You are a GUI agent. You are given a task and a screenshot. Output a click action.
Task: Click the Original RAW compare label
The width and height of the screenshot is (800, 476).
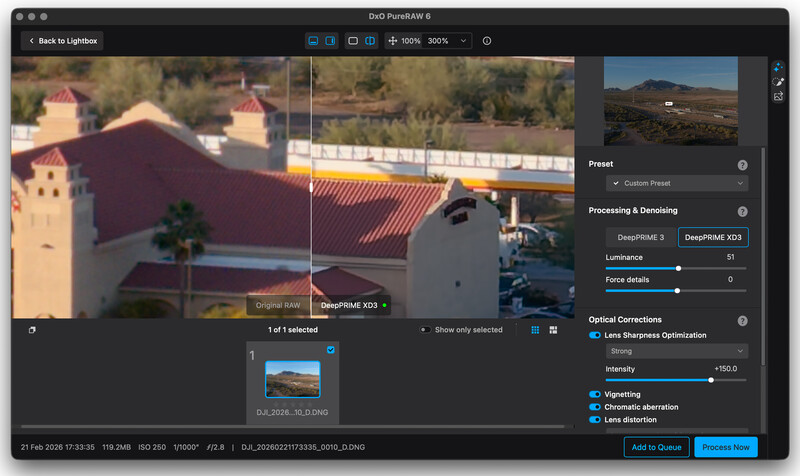(278, 305)
